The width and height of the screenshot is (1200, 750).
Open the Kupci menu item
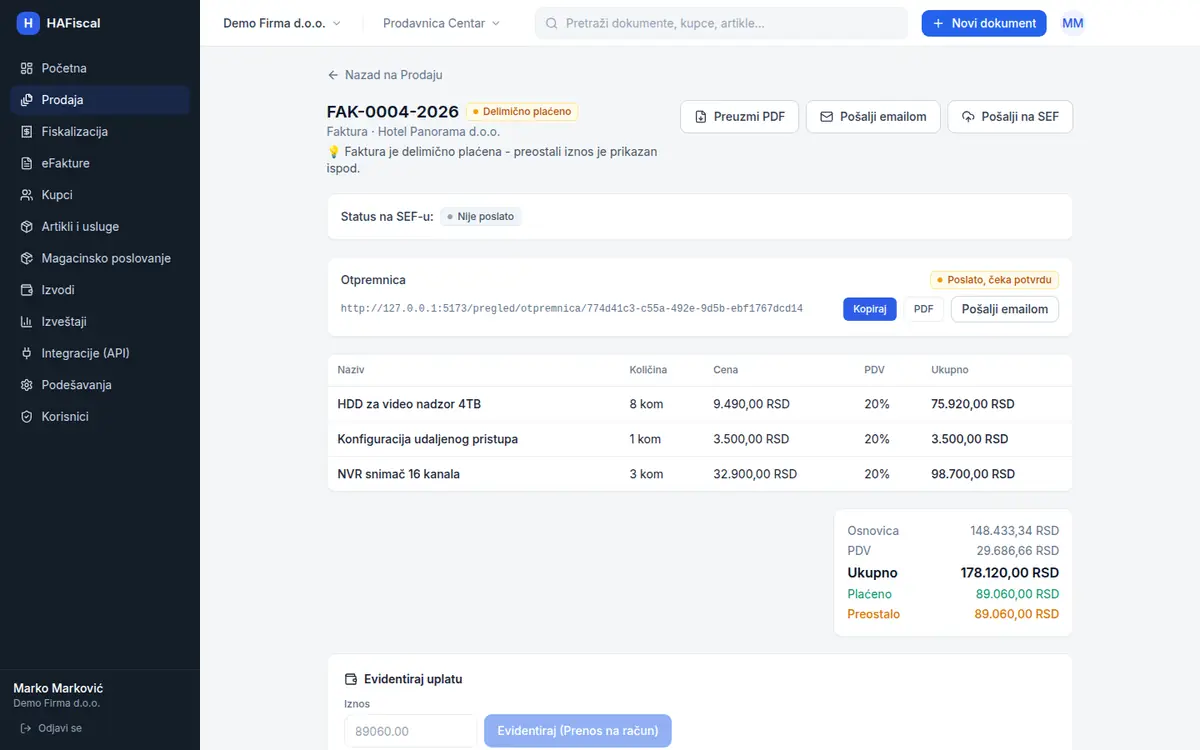(100, 195)
